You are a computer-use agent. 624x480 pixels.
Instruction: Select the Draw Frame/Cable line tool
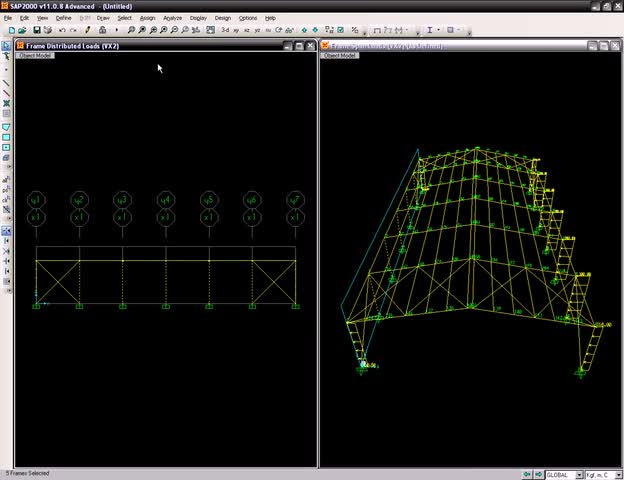click(6, 83)
